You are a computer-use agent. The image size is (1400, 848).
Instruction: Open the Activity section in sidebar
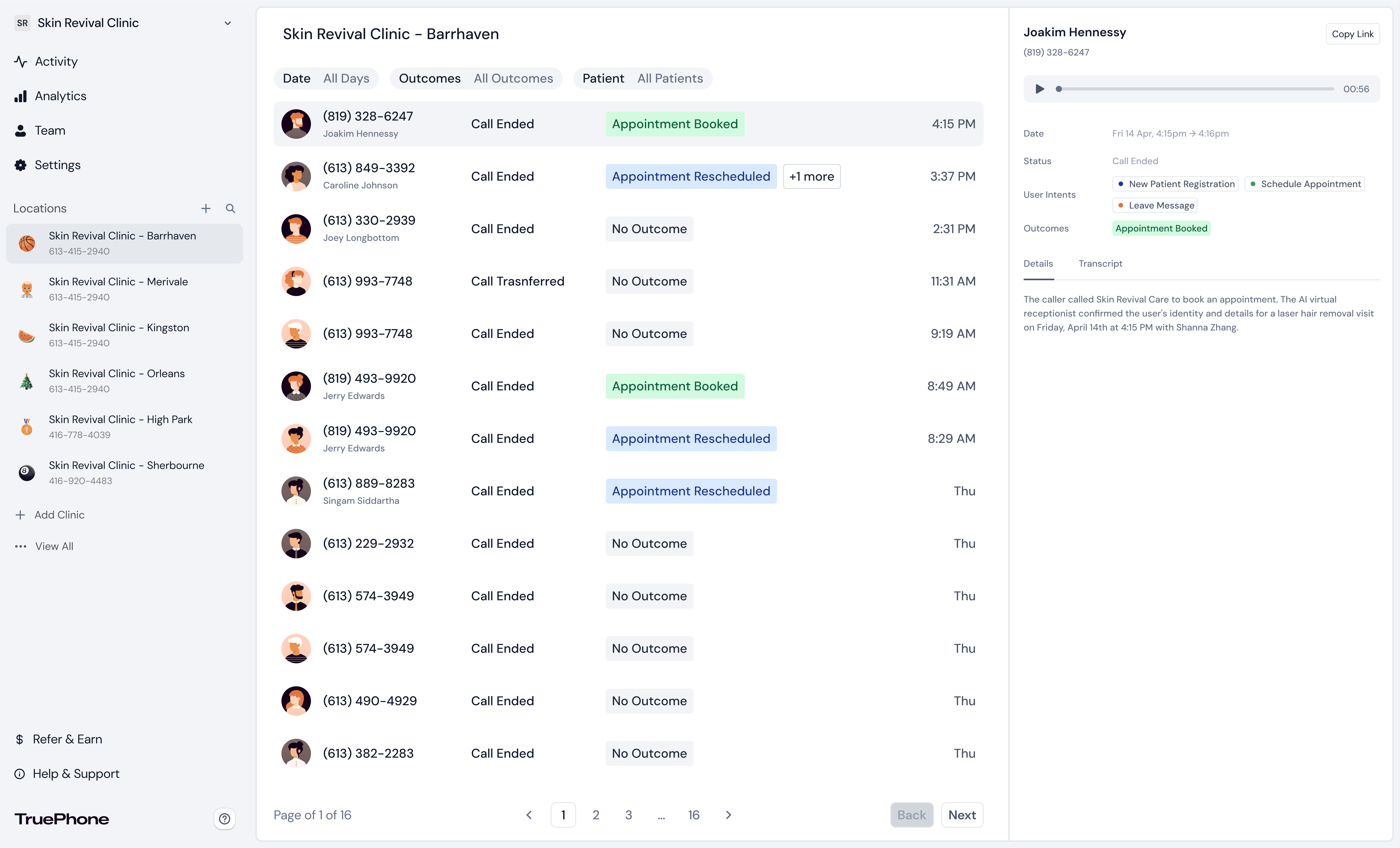pyautogui.click(x=56, y=61)
